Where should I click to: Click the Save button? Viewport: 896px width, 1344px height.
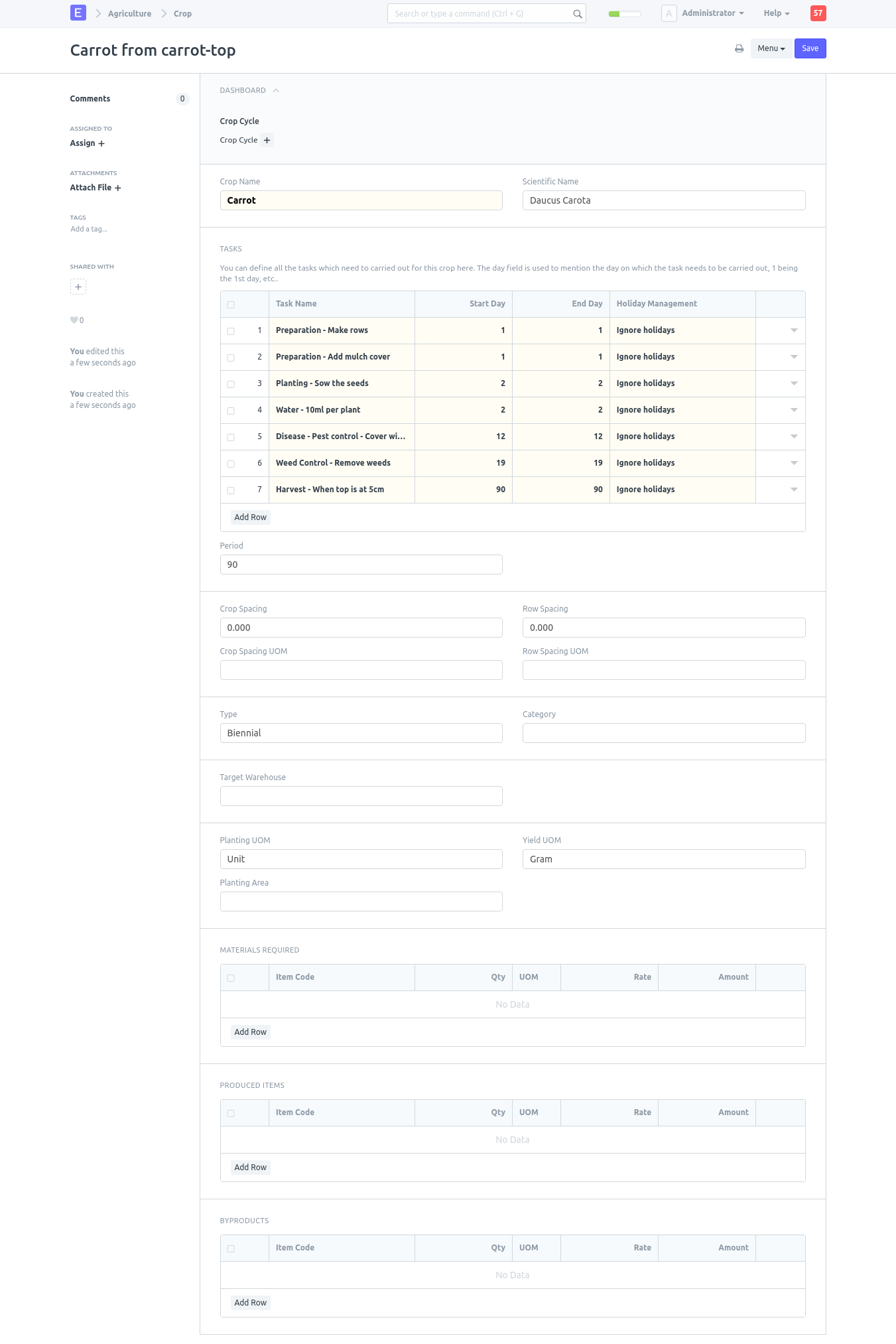810,48
